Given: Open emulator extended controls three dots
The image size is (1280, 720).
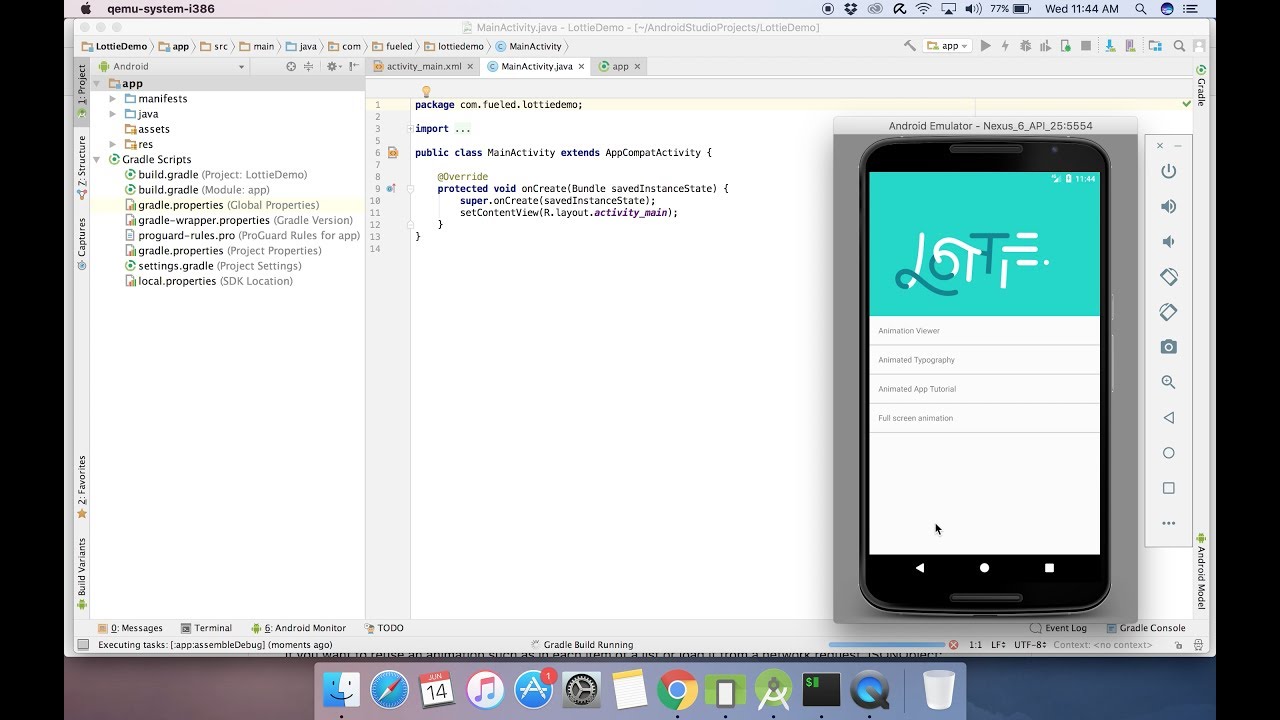Looking at the screenshot, I should pos(1168,523).
